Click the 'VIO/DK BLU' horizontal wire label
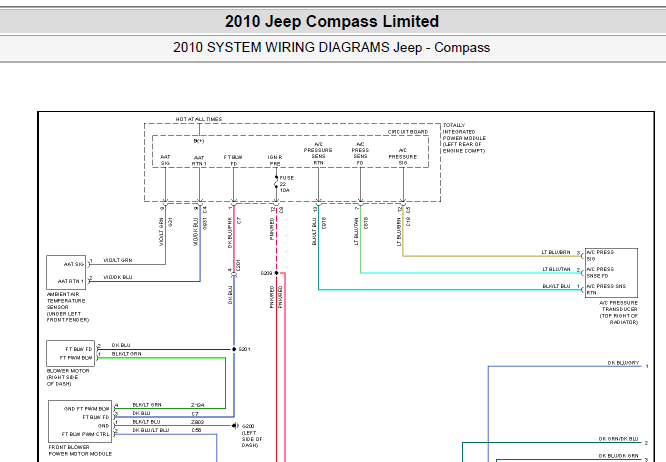The width and height of the screenshot is (666, 462). click(x=118, y=277)
